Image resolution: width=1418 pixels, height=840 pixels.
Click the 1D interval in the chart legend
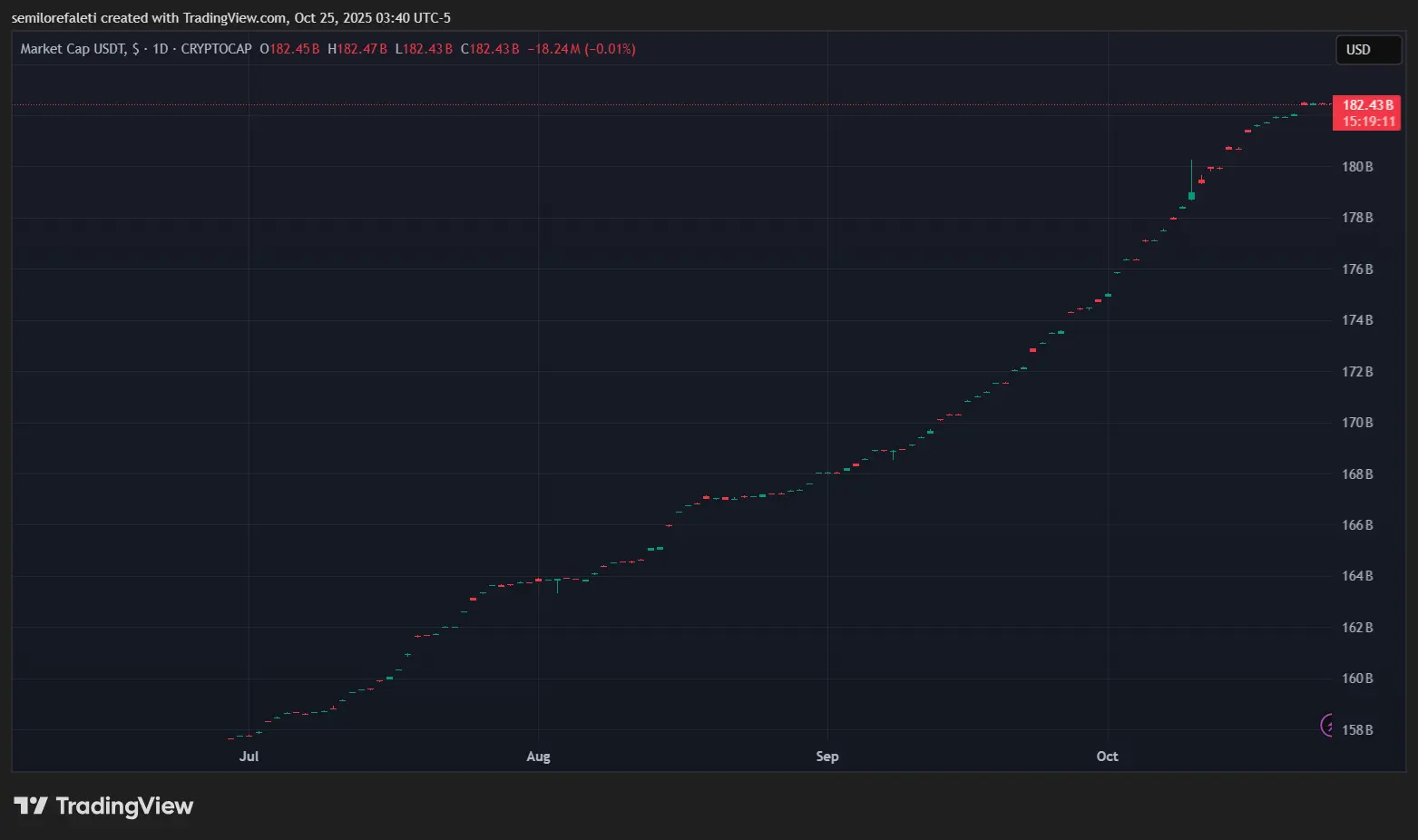click(x=160, y=49)
